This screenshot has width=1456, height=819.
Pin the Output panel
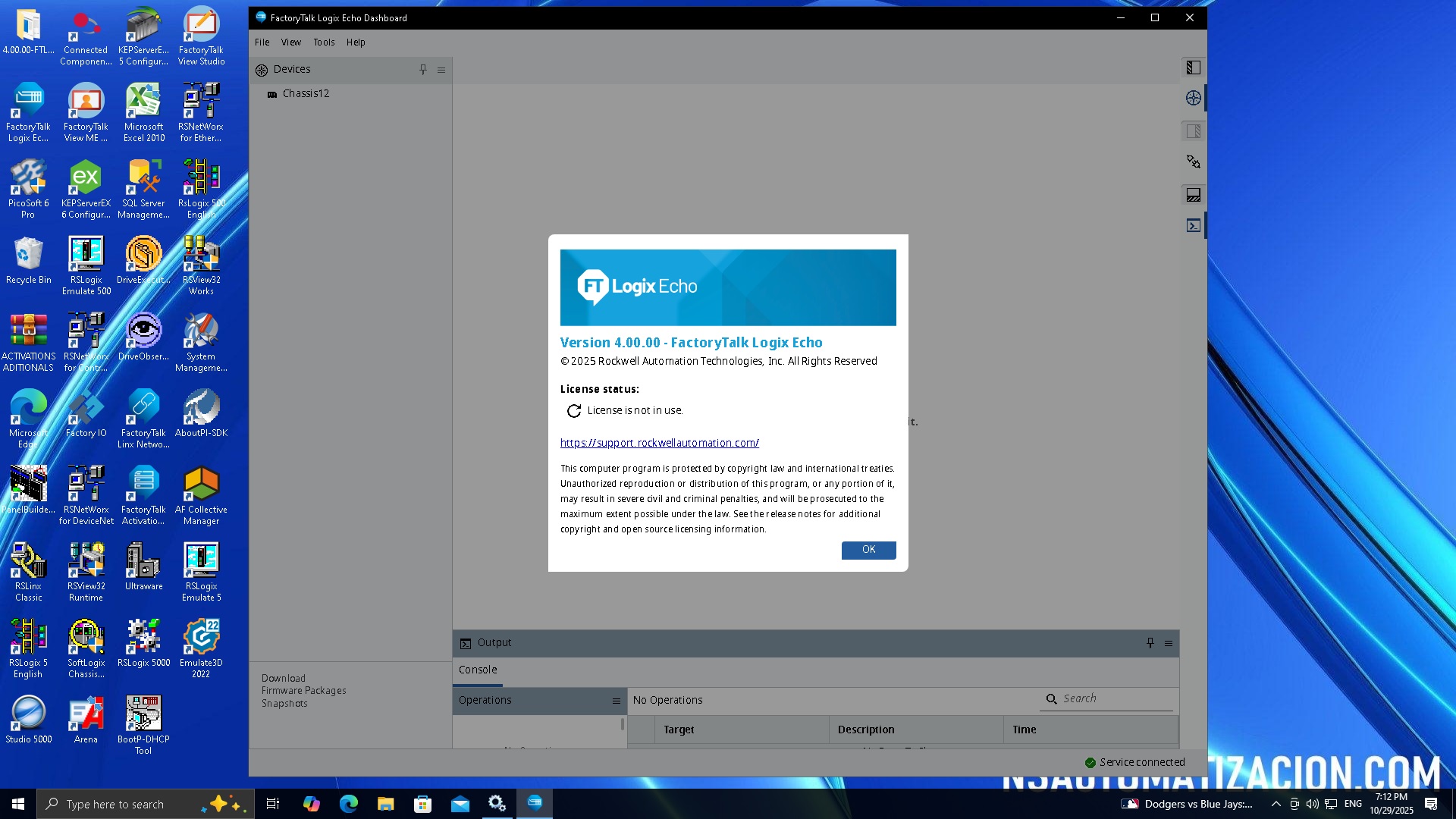click(x=1150, y=643)
